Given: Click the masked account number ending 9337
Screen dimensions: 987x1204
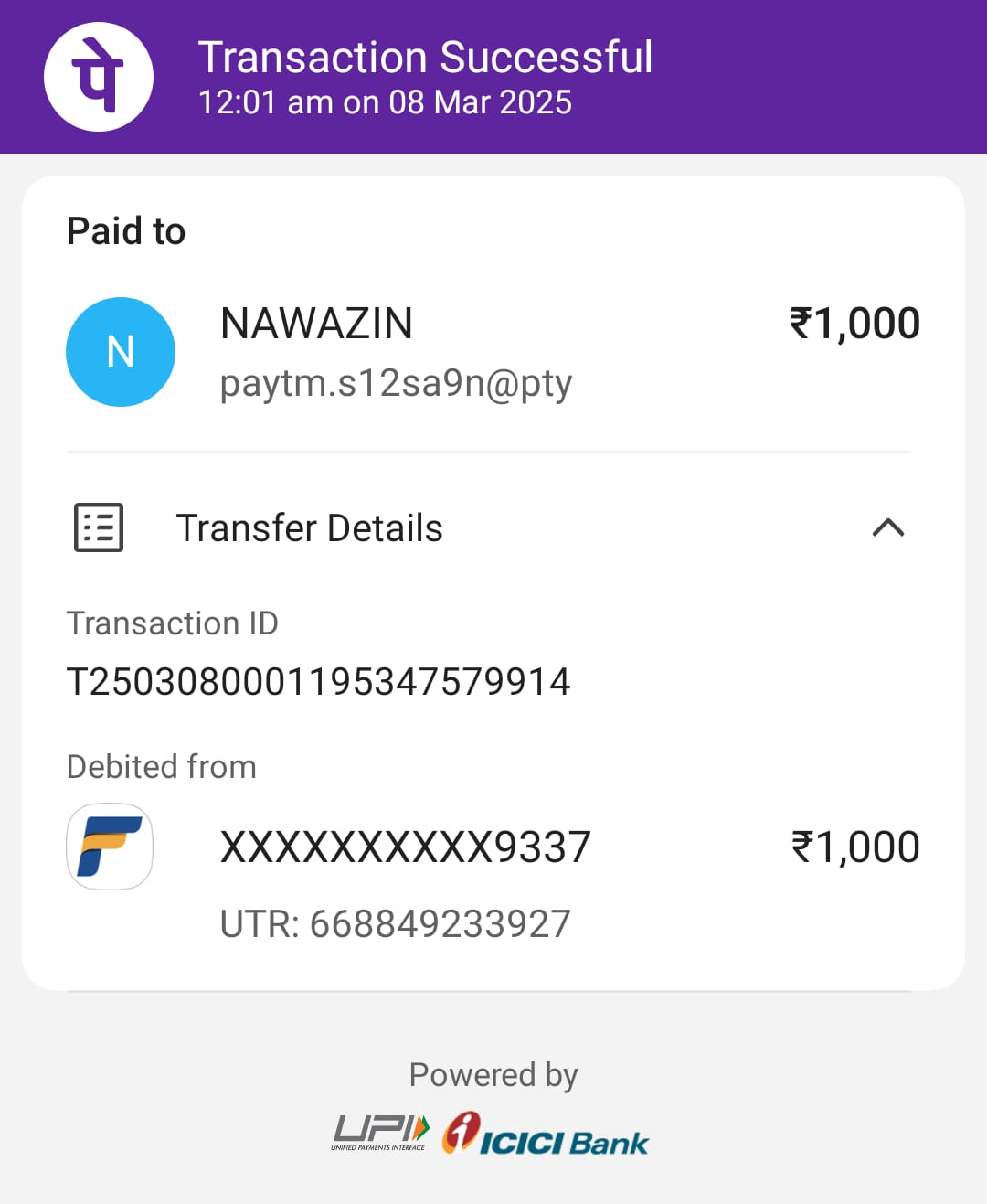Looking at the screenshot, I should 406,847.
